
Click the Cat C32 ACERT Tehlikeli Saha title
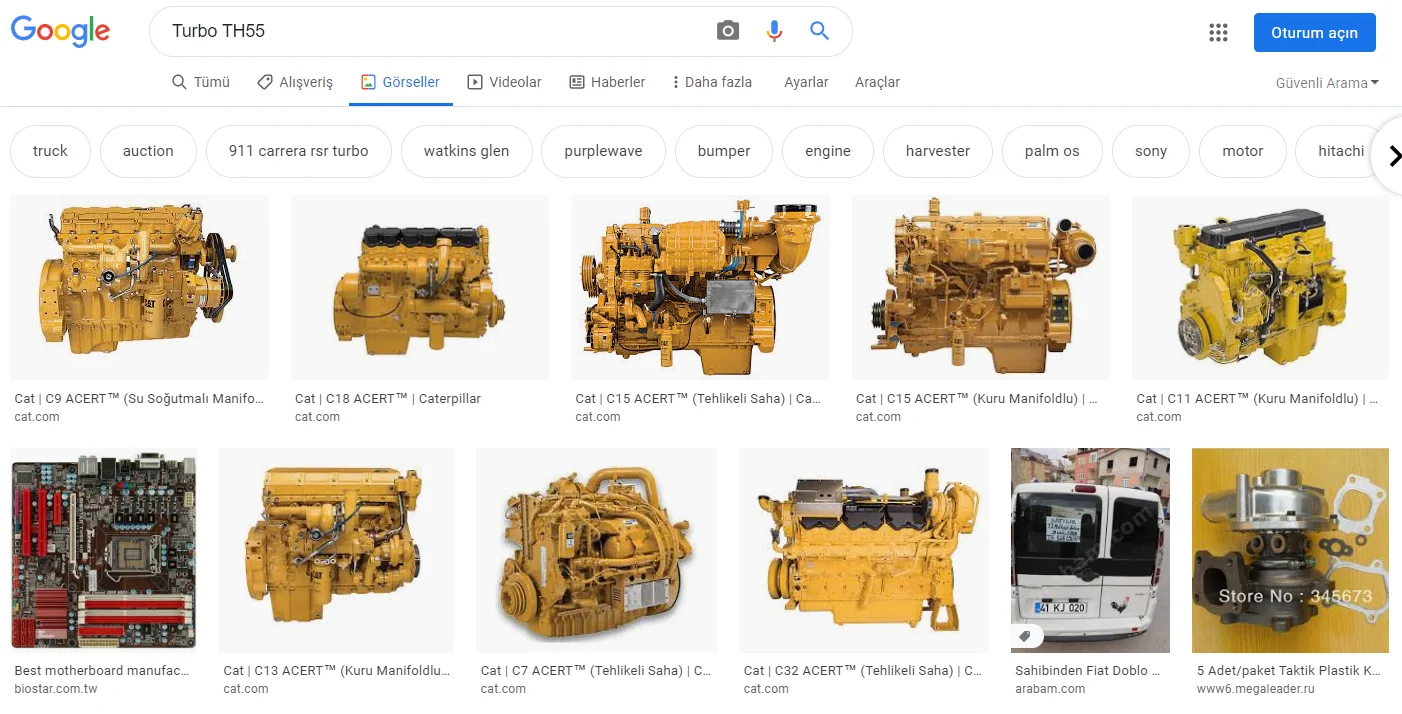coord(863,670)
